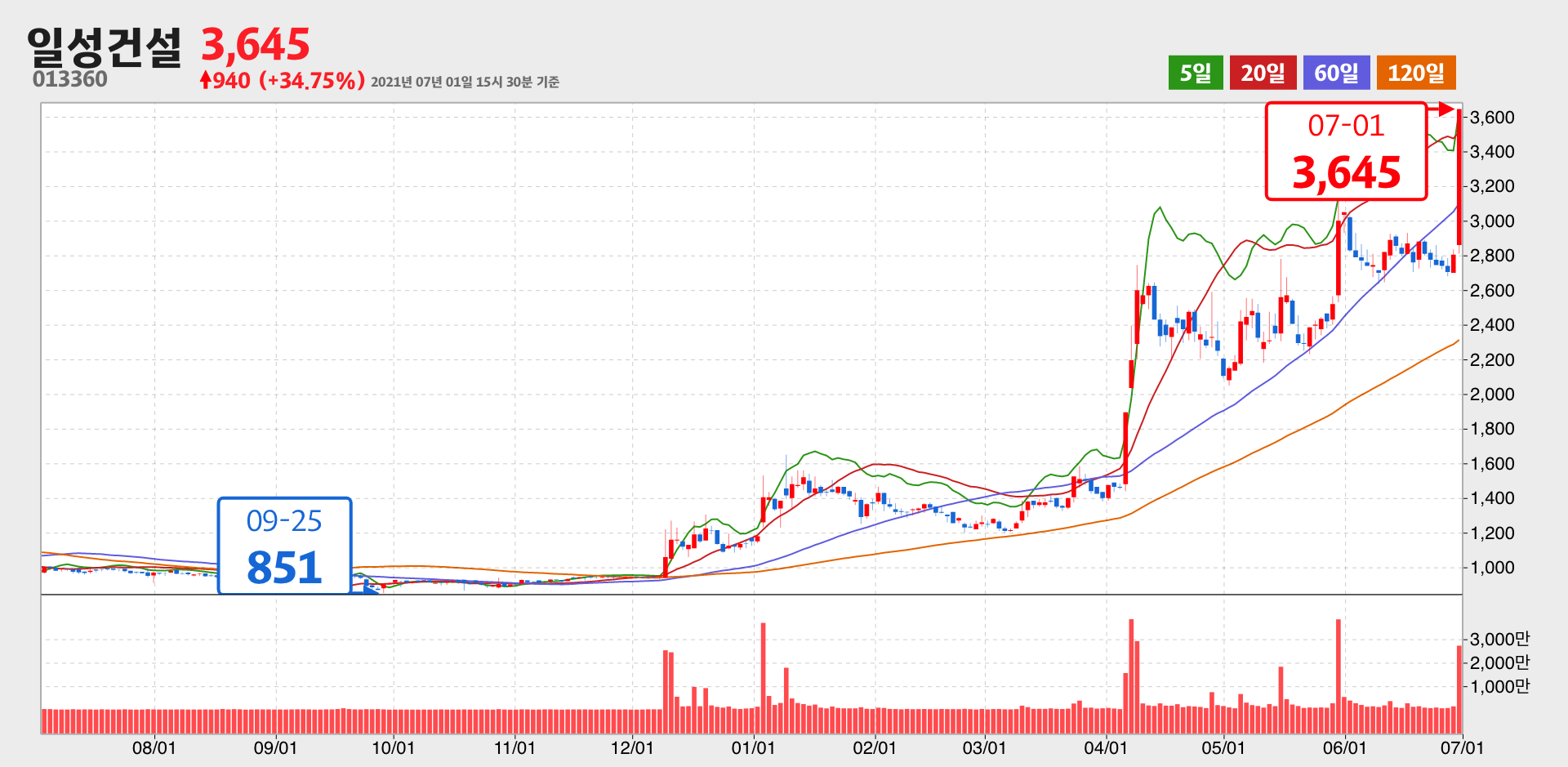Click the 08/01 date label on x-axis

pos(154,747)
